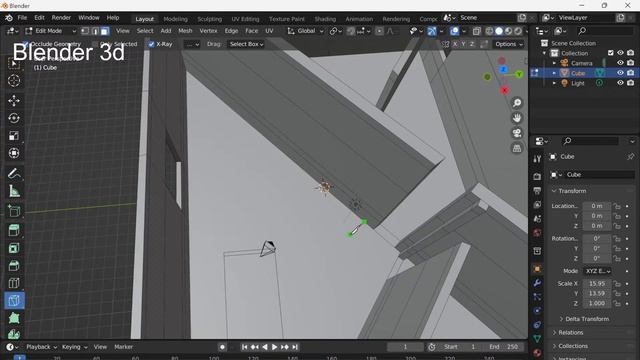Activate the Bevel tool
640x360 pixels.
click(x=14, y=265)
